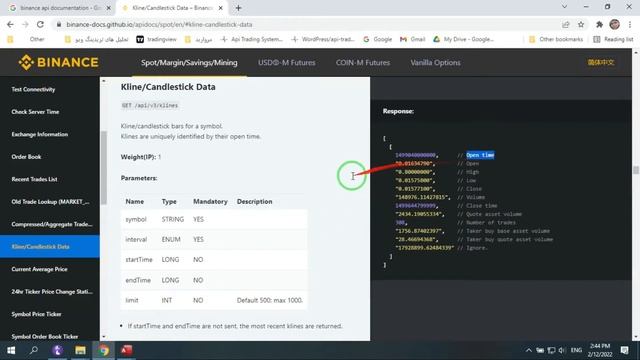
Task: Click the symbol parameter cell
Action: [x=136, y=219]
